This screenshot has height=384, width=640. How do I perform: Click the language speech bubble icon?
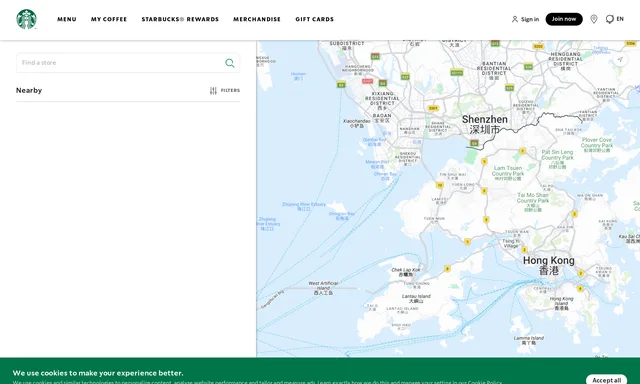pos(610,19)
